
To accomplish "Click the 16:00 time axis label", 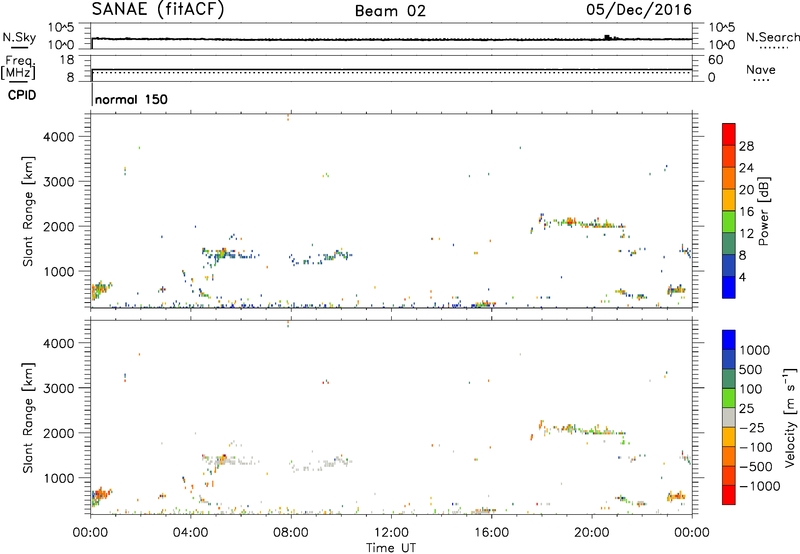I will tap(491, 533).
